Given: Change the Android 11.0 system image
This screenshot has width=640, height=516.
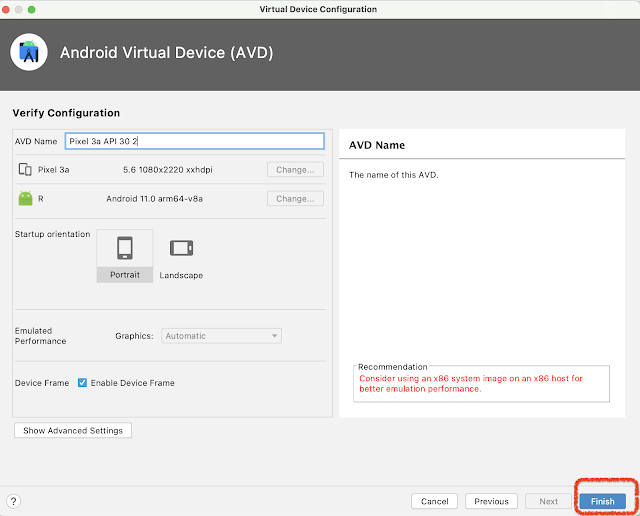Looking at the screenshot, I should point(295,198).
